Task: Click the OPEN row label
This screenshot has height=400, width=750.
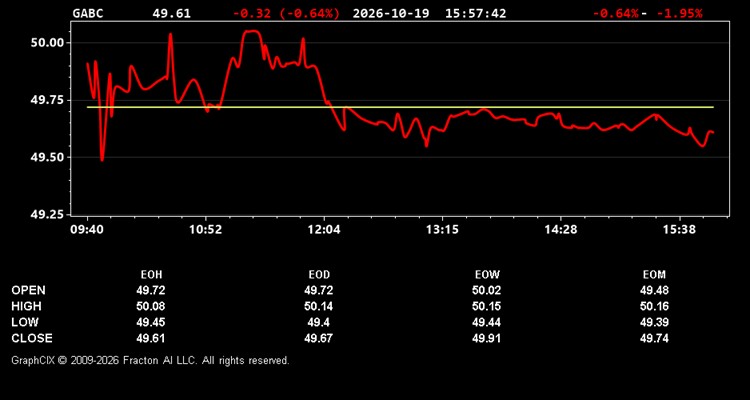Action: (x=29, y=290)
